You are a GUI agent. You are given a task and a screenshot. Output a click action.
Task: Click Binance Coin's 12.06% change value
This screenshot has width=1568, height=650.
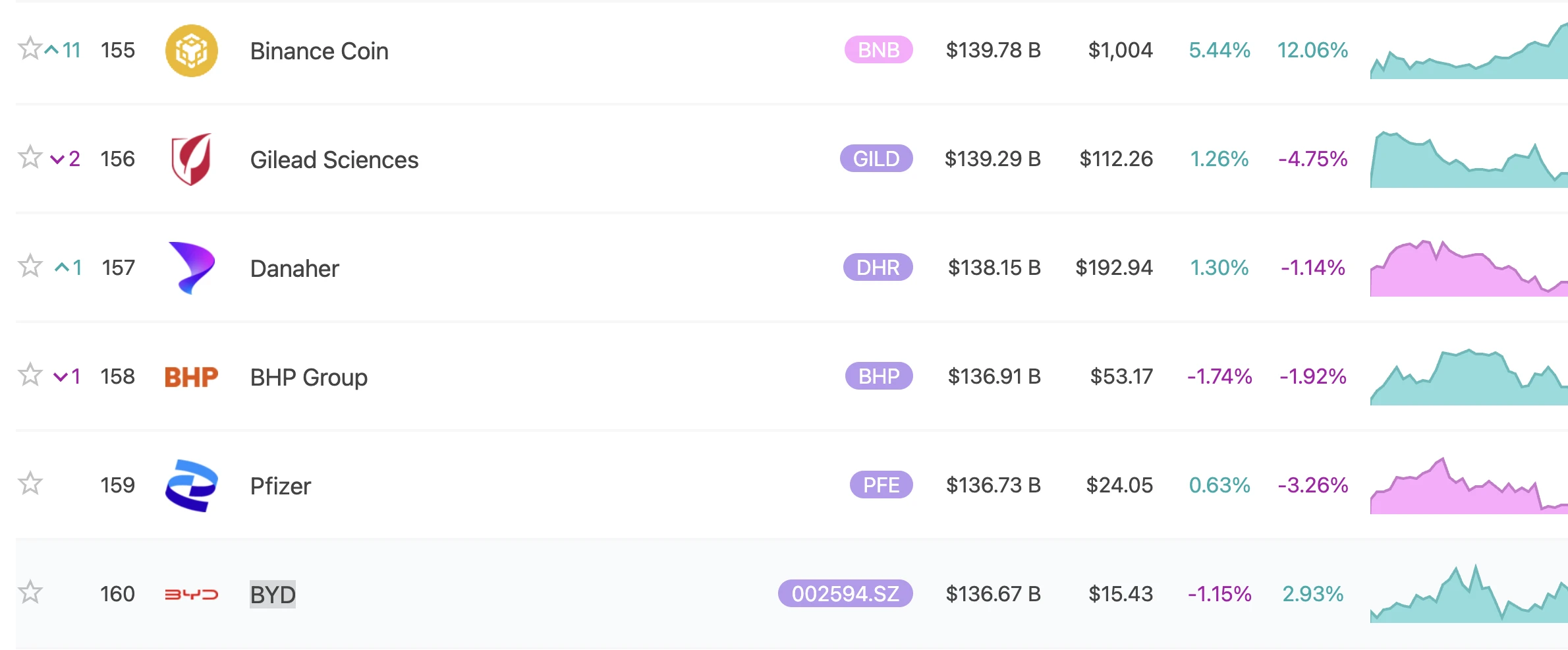click(x=1310, y=49)
